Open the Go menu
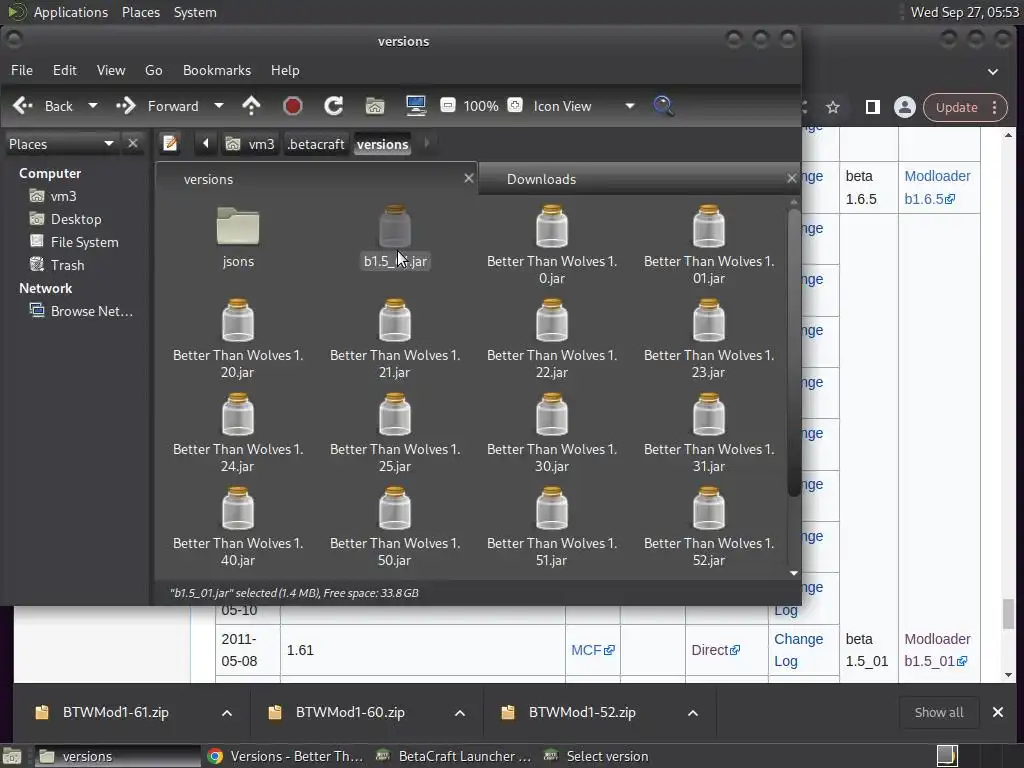Screen dimensions: 1024x768 click(x=153, y=70)
